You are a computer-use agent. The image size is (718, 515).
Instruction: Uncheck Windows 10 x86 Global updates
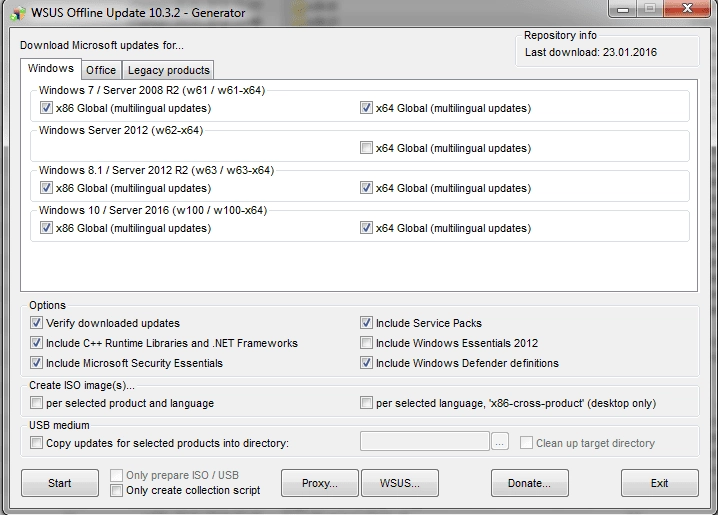point(46,228)
